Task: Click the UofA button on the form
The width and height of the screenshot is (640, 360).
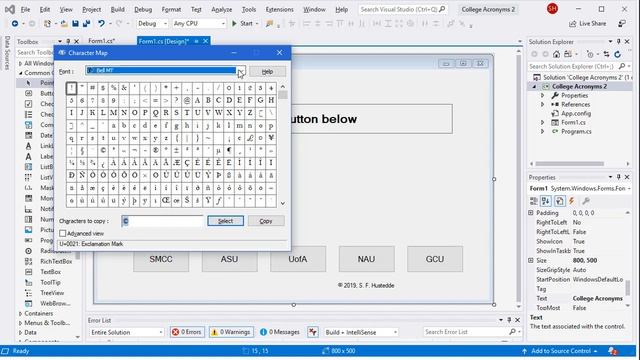Action: [298, 259]
